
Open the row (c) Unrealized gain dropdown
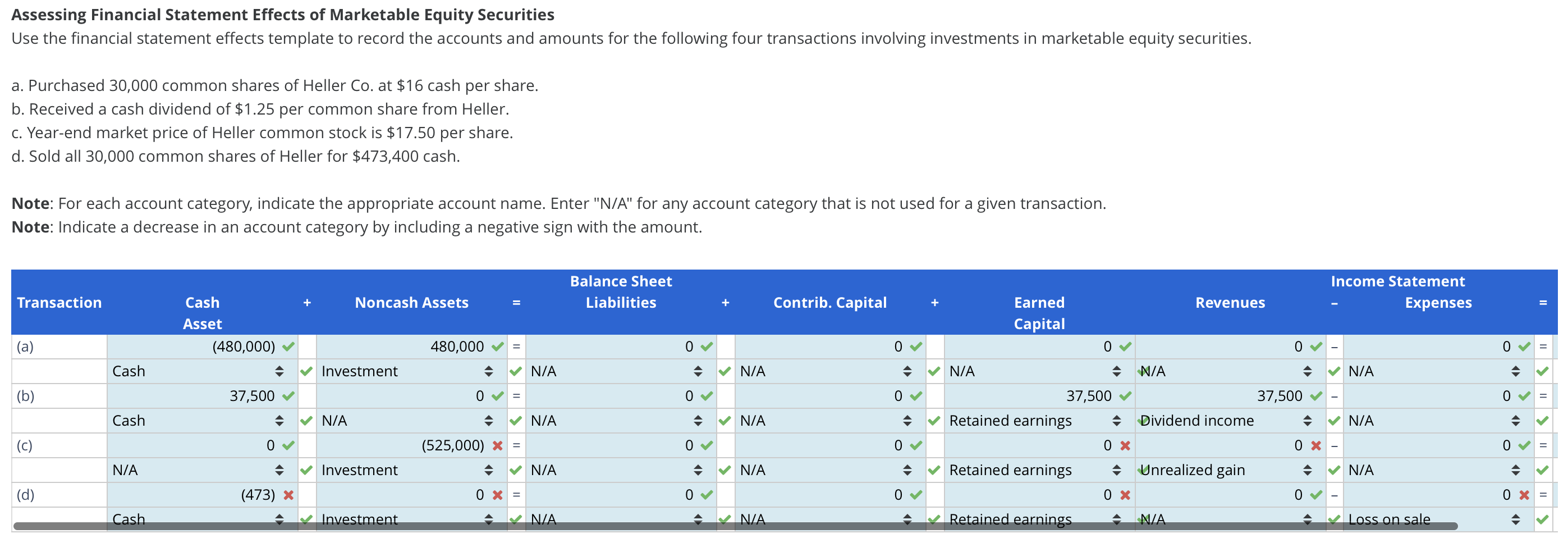(1231, 469)
